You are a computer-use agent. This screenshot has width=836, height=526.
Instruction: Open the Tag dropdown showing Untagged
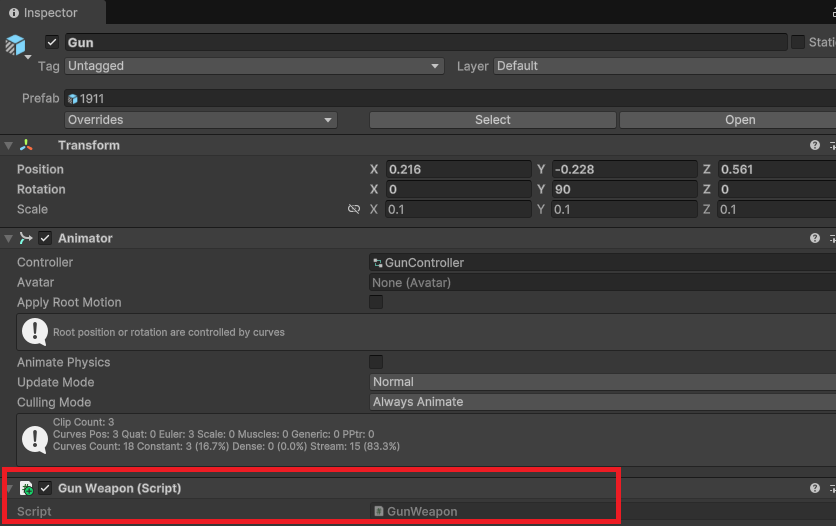(254, 66)
